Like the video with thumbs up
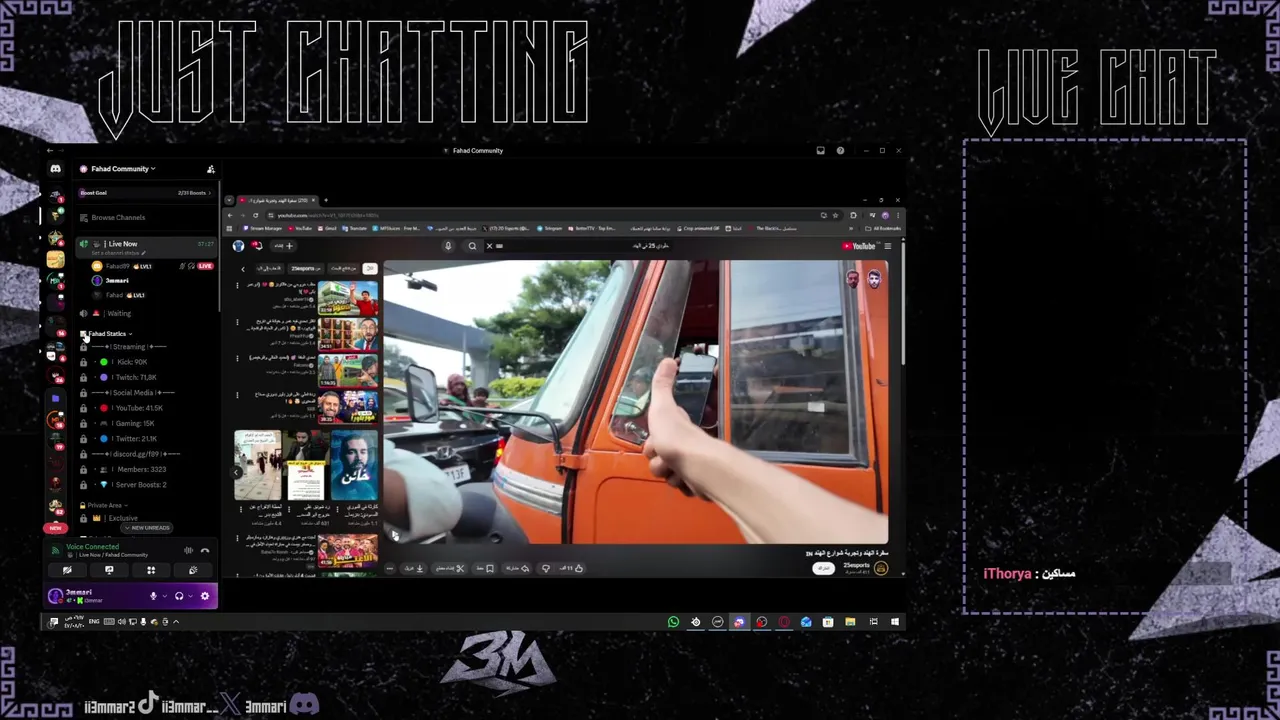 [x=572, y=568]
